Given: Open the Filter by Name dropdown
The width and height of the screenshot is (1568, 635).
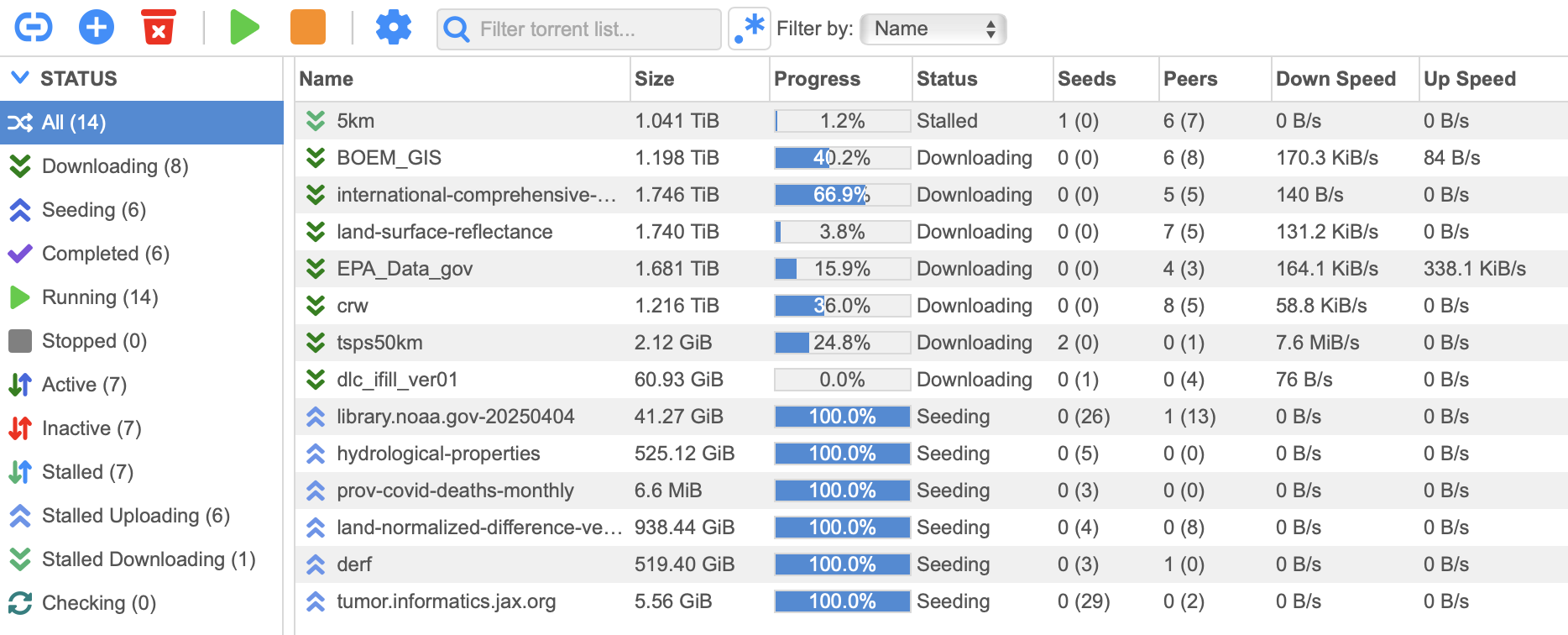Looking at the screenshot, I should coord(933,29).
